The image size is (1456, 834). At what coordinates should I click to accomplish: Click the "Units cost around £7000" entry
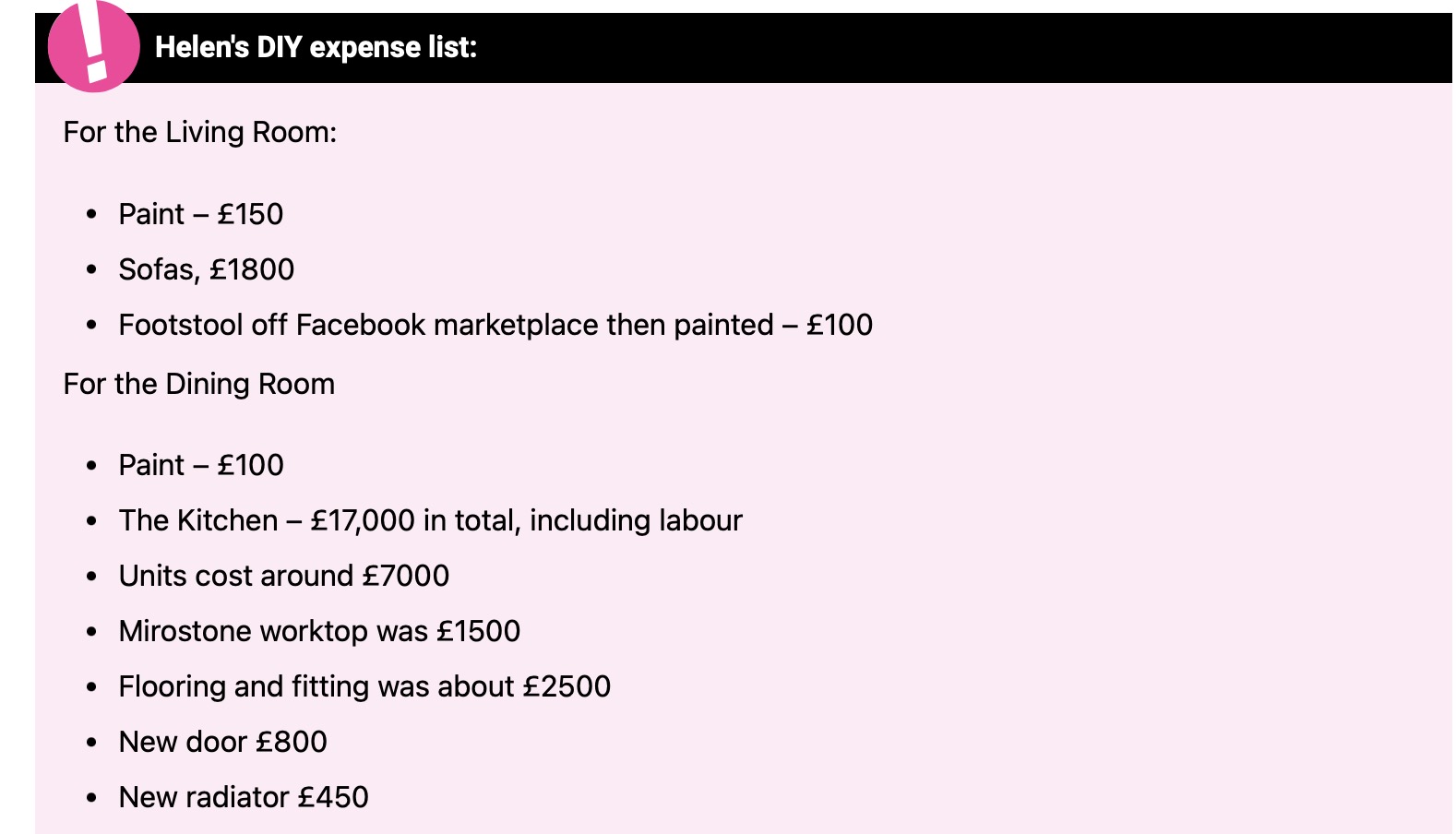(x=283, y=576)
